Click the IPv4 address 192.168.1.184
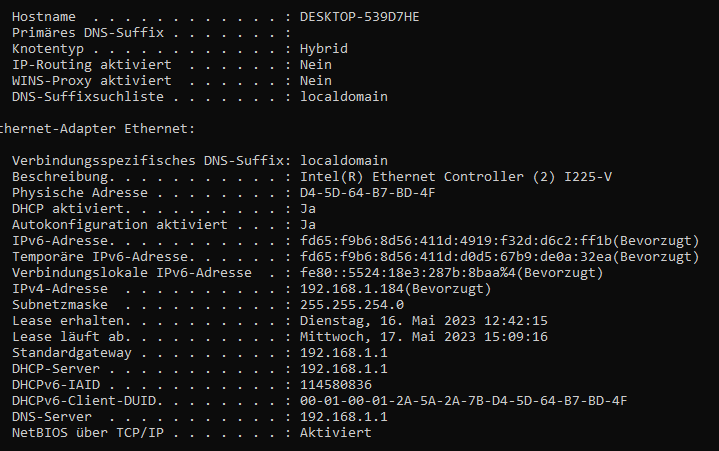The height and width of the screenshot is (451, 719). [354, 288]
